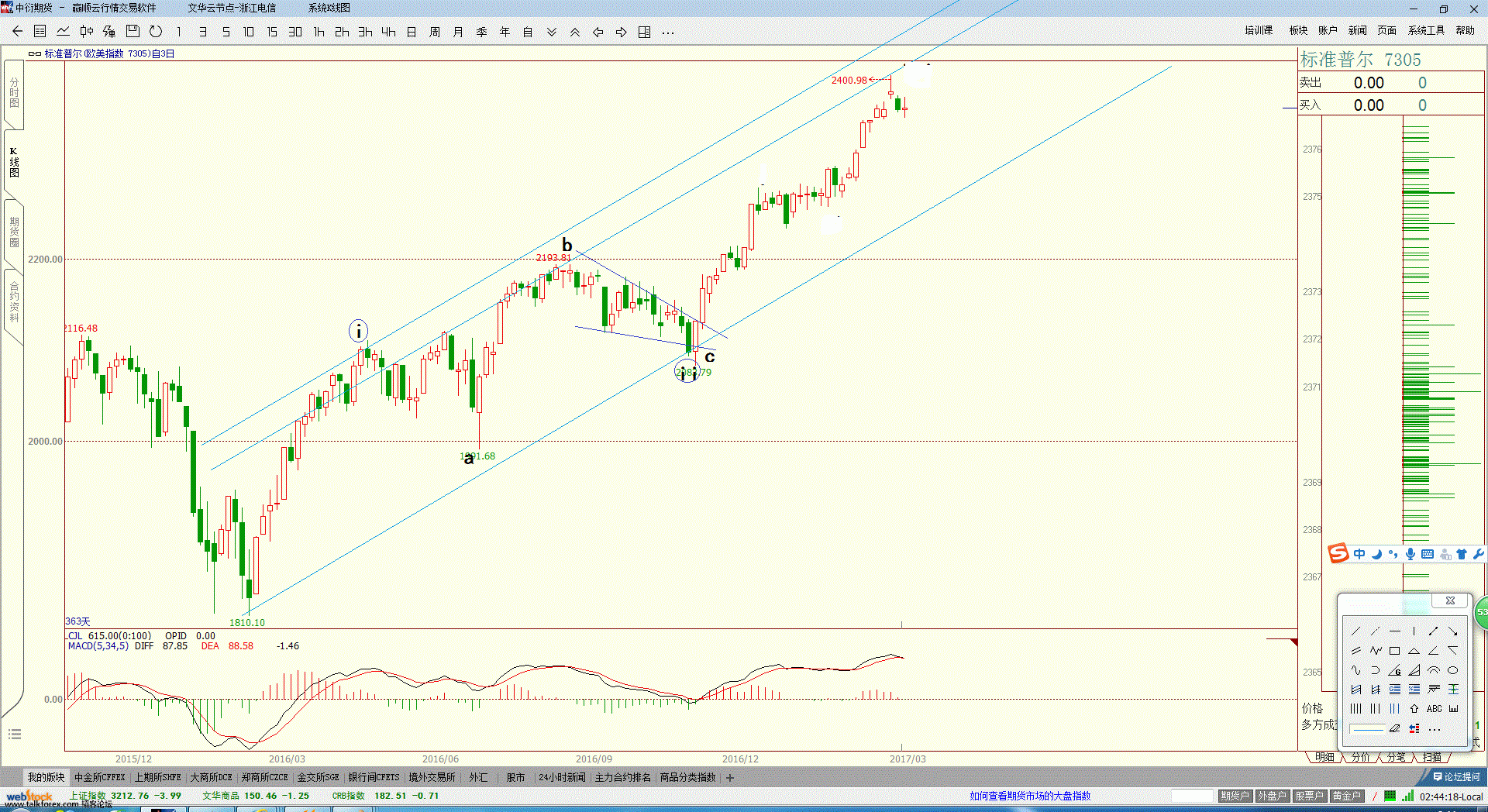
Task: Select the horizontal line drawing tool
Action: pyautogui.click(x=1394, y=631)
